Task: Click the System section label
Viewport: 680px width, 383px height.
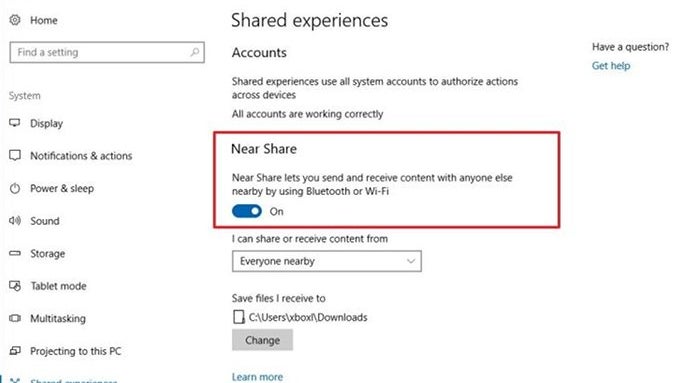Action: tap(25, 96)
